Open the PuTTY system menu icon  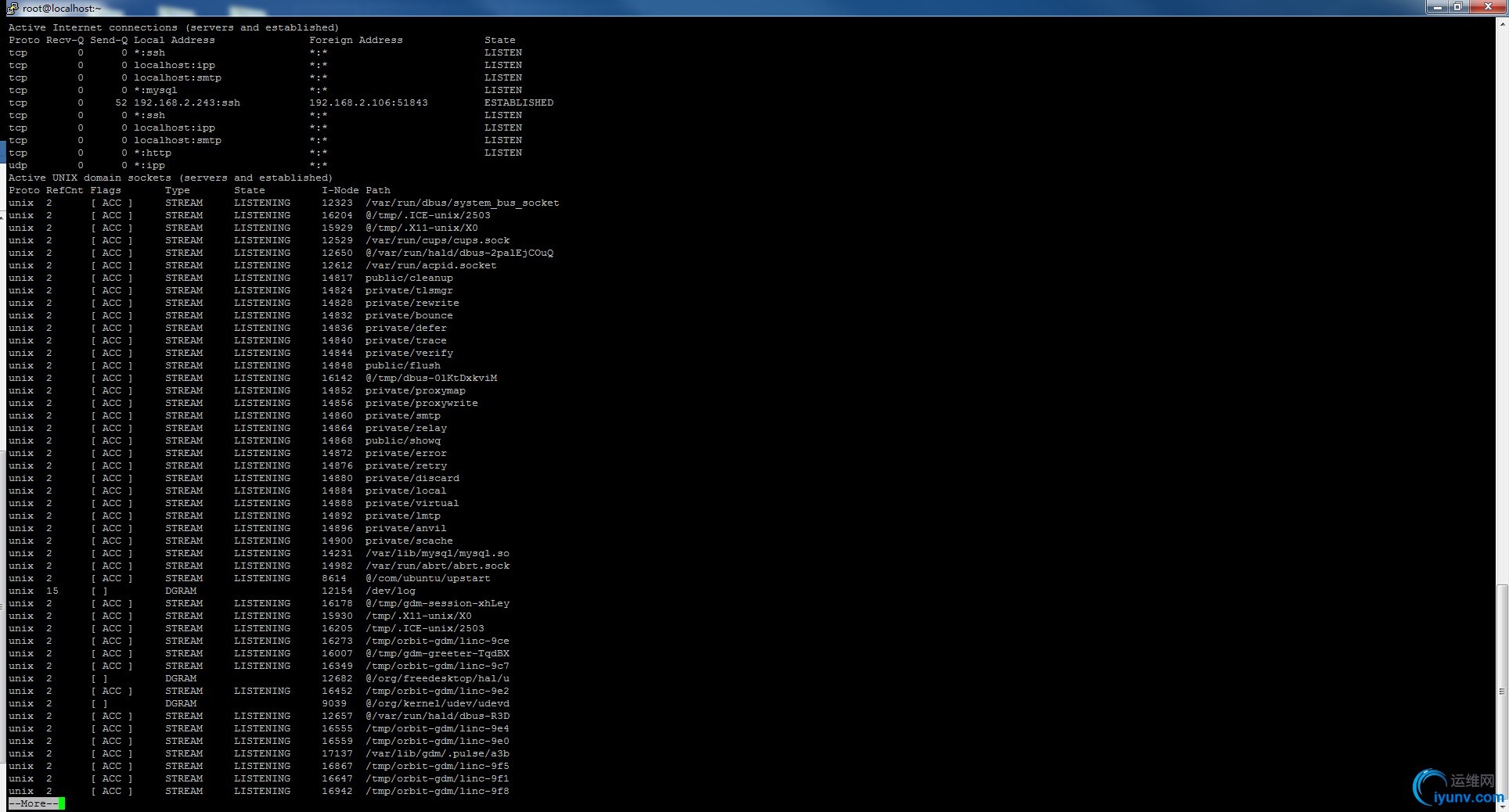pyautogui.click(x=13, y=8)
